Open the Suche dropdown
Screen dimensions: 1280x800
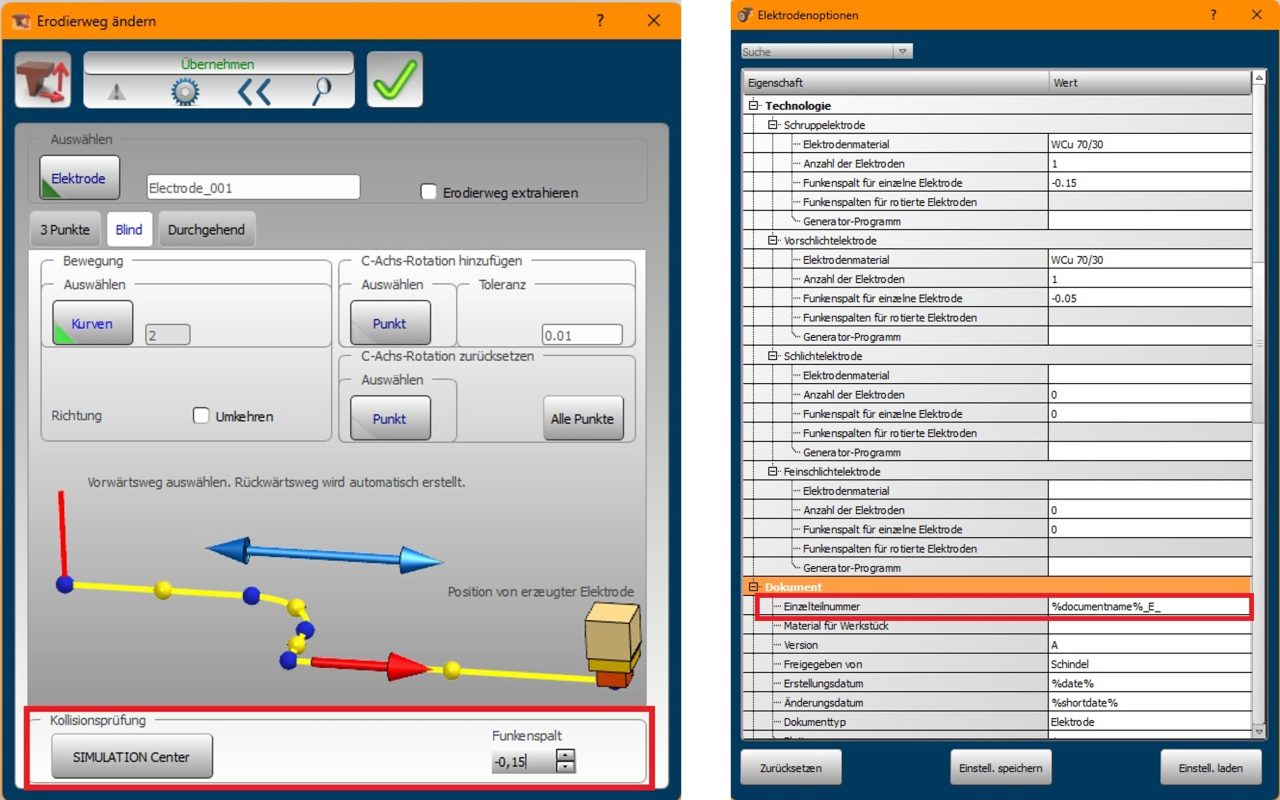902,51
